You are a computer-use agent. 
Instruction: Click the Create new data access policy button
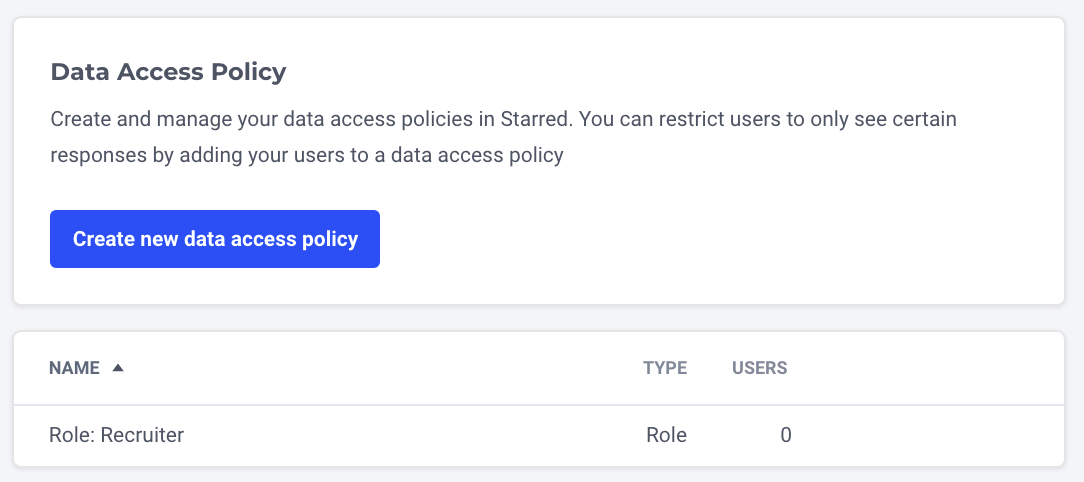(215, 239)
